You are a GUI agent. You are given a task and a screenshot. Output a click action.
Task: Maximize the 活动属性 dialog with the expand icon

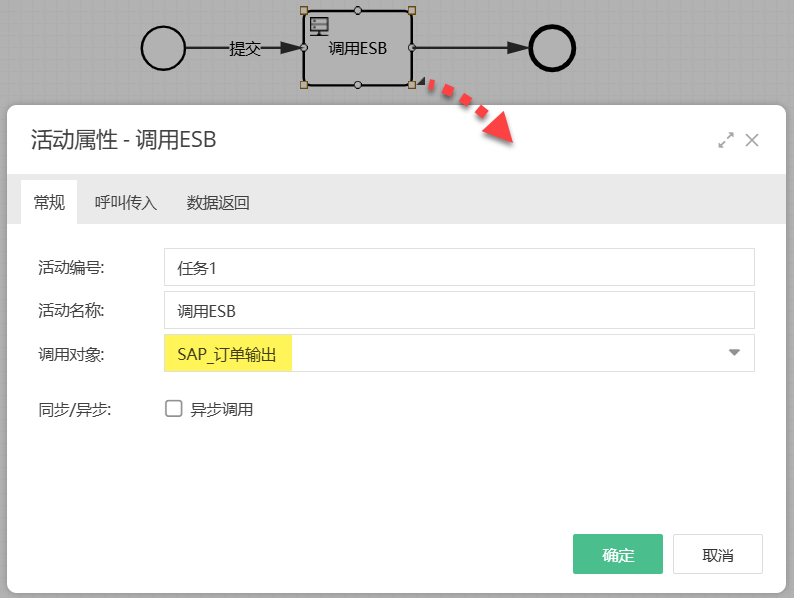(726, 141)
